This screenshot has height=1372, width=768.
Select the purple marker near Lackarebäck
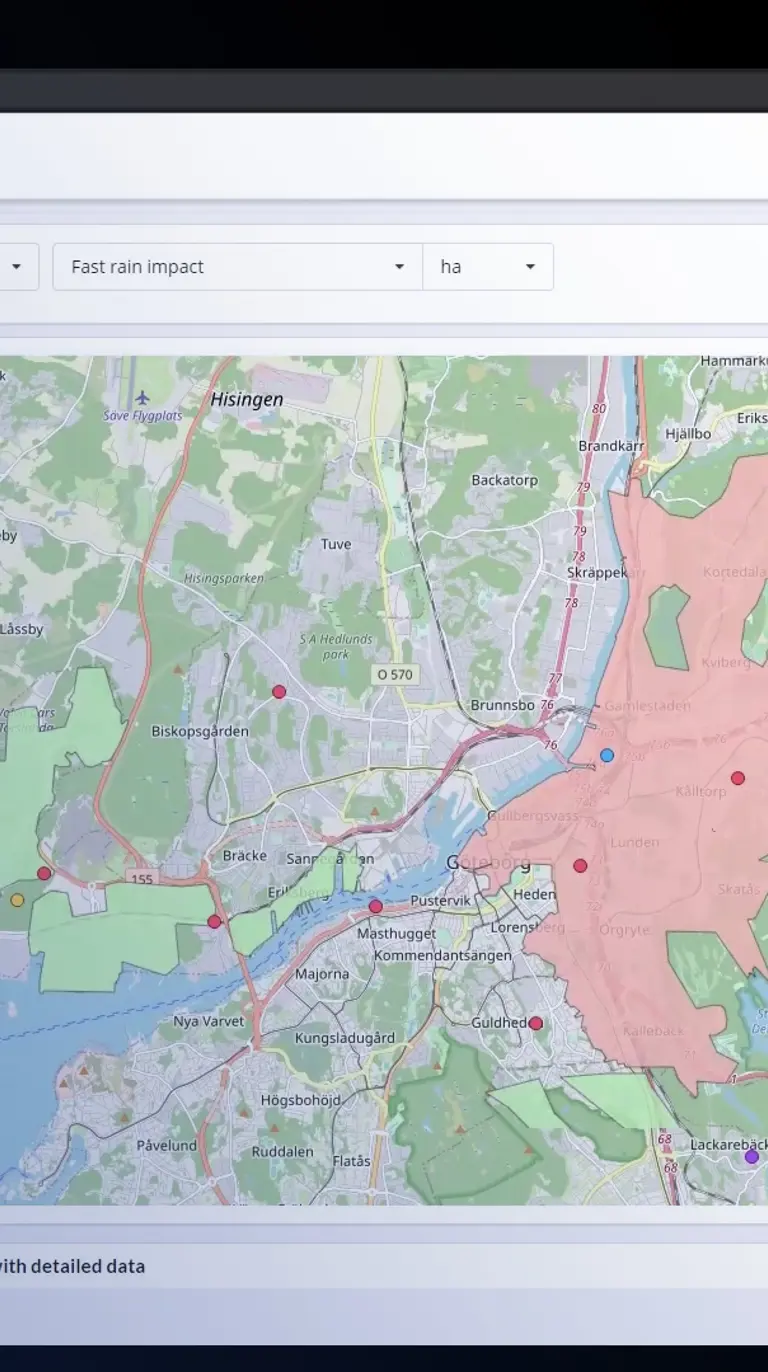coord(752,1157)
